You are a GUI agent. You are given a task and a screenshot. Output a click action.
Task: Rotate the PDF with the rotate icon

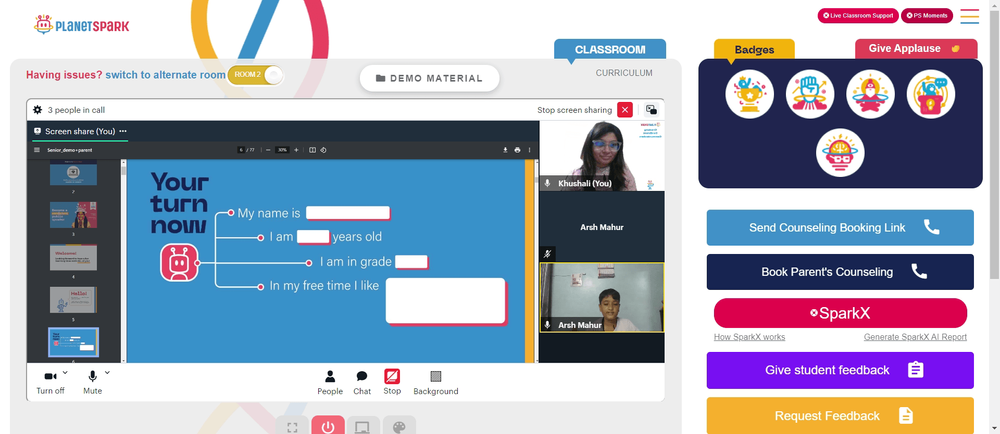coord(323,150)
